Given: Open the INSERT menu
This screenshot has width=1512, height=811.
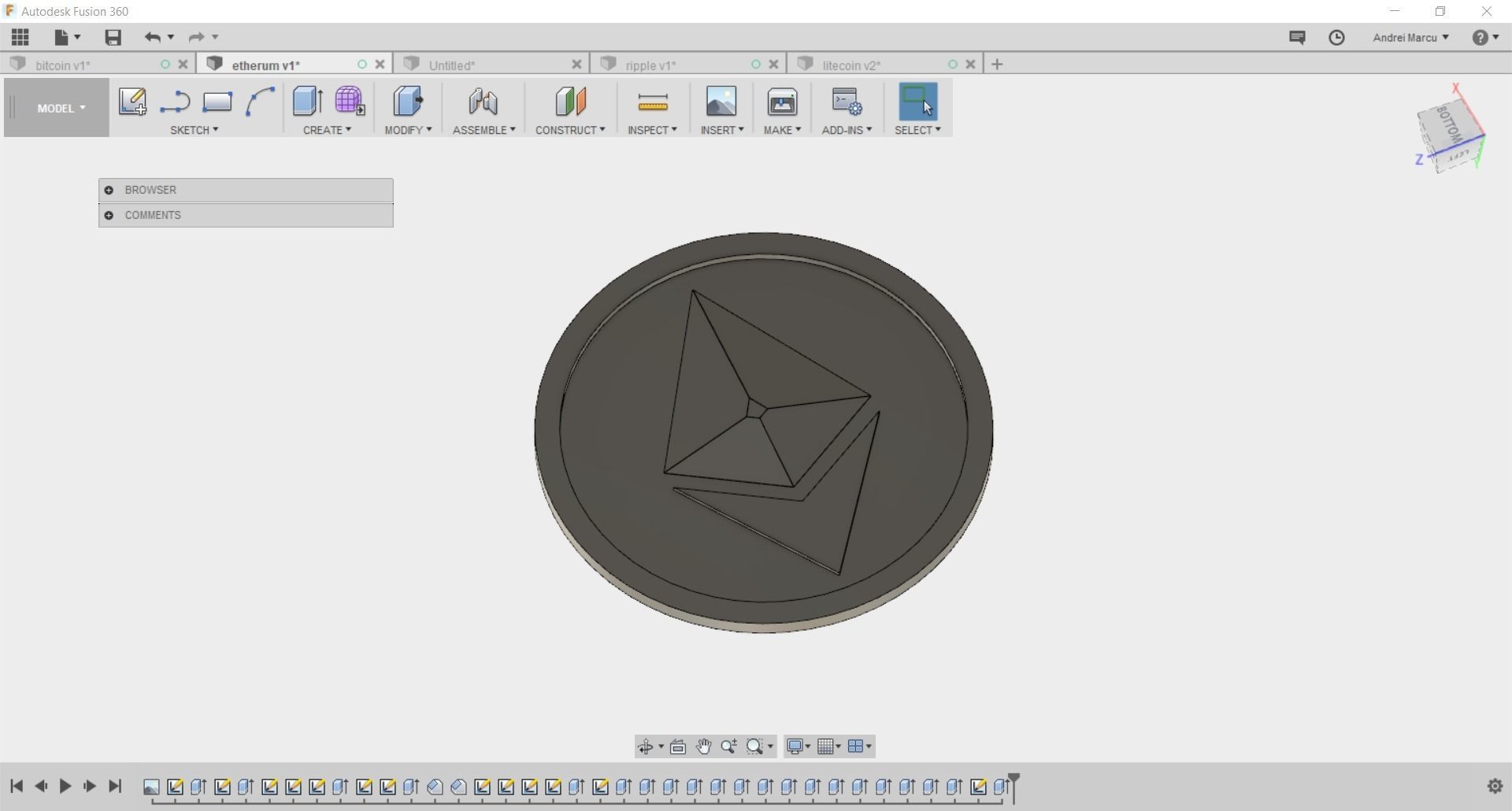Looking at the screenshot, I should [x=722, y=130].
